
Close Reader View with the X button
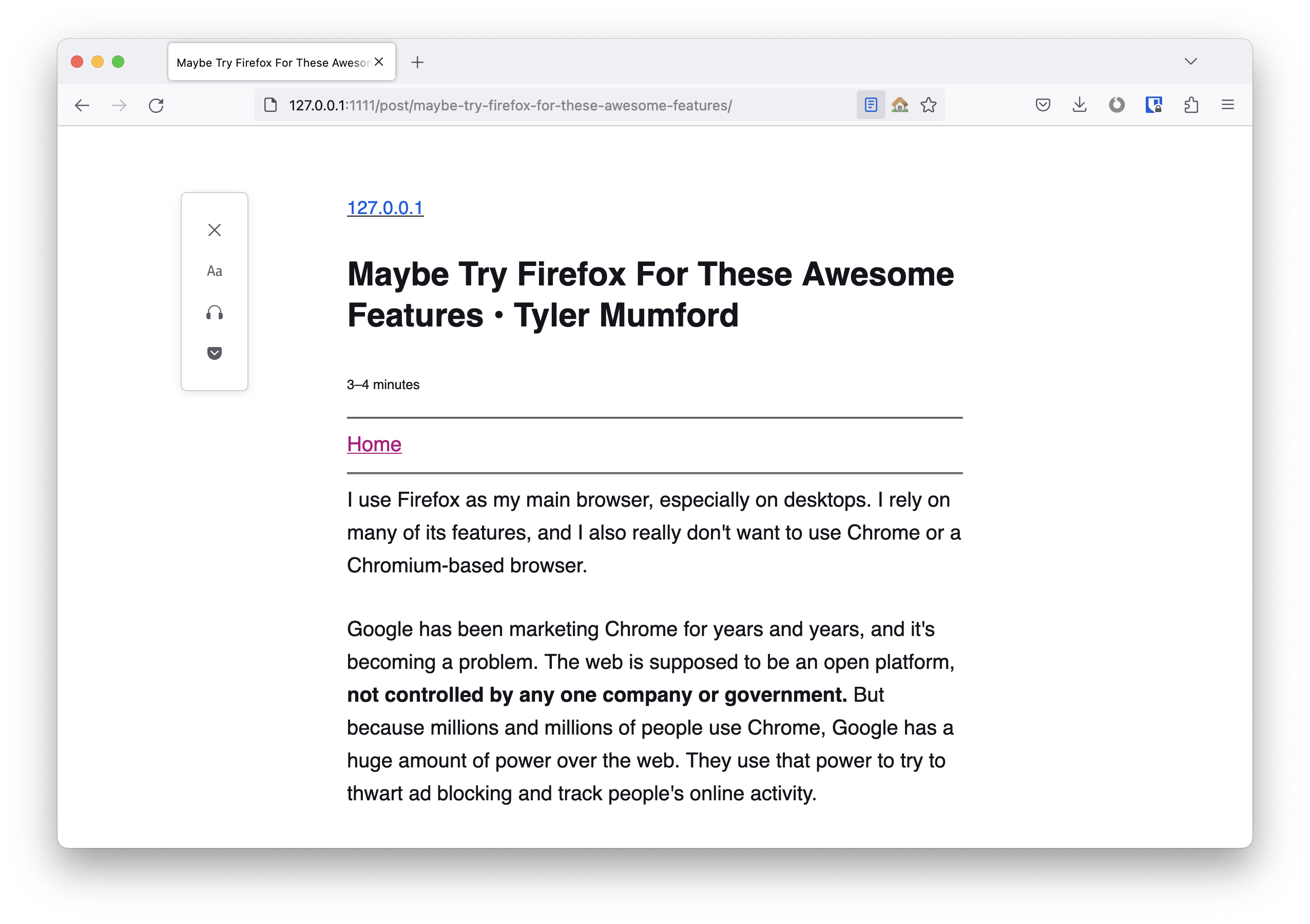click(215, 230)
